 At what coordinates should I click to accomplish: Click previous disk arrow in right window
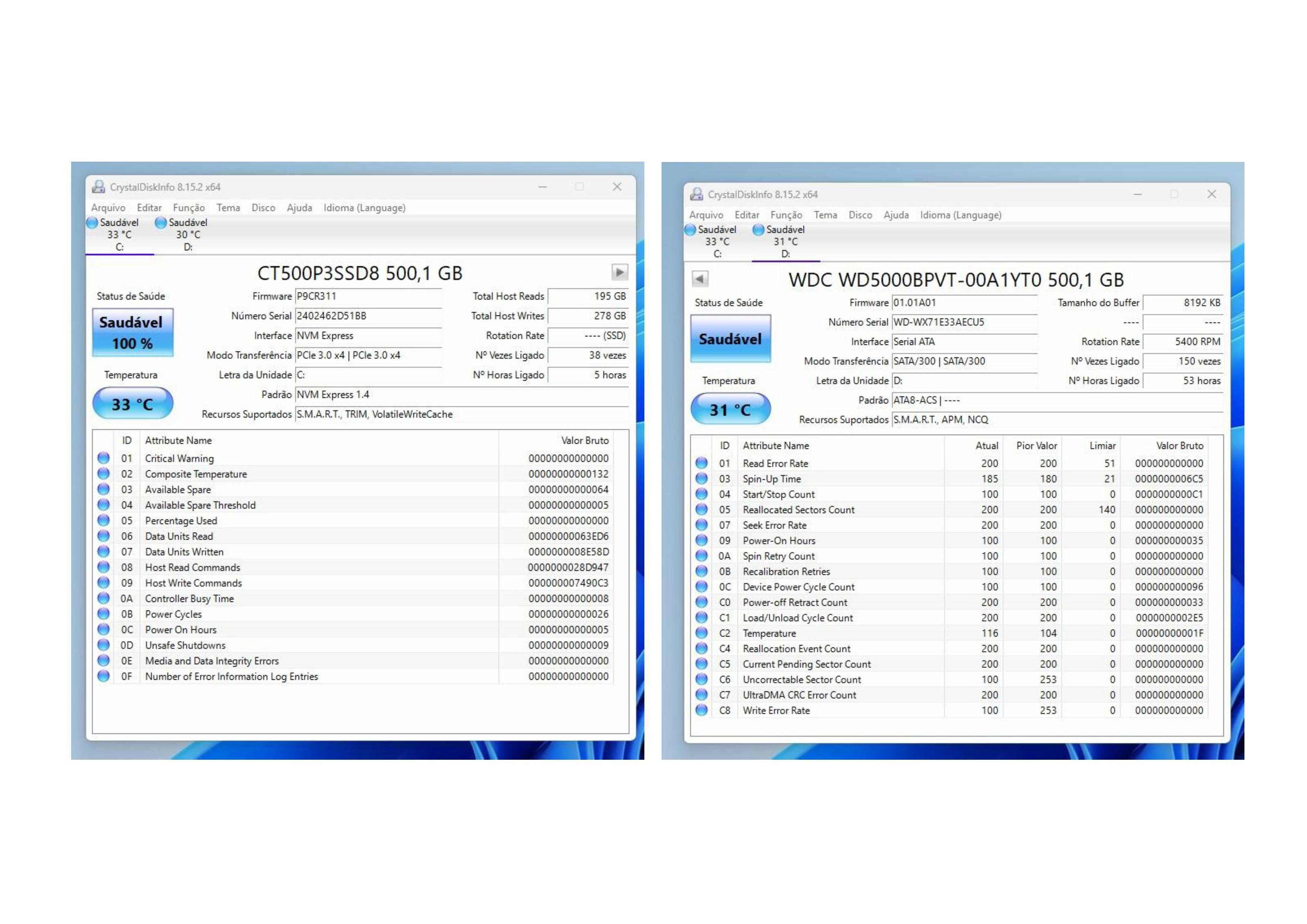tap(700, 279)
